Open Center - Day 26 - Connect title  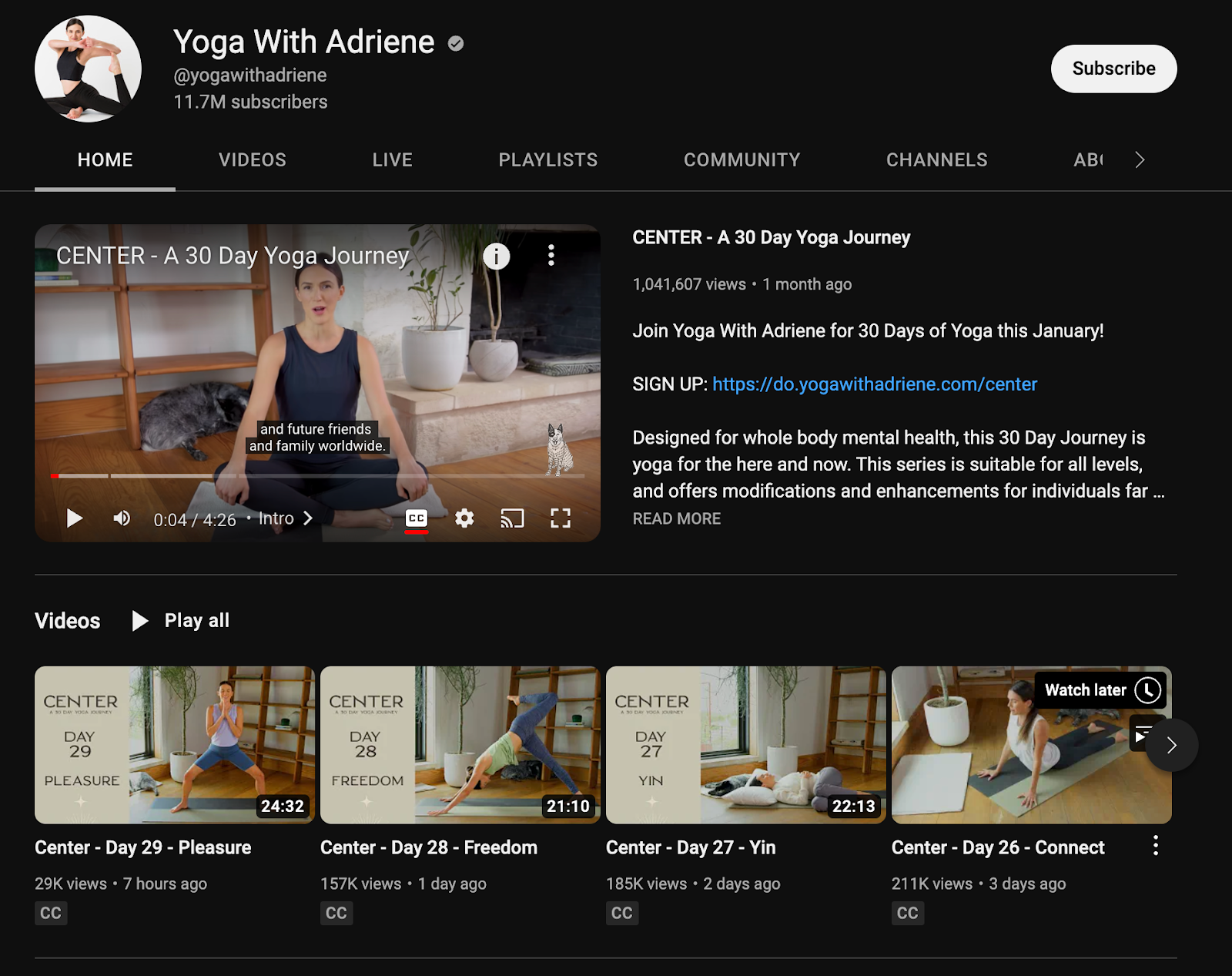point(998,847)
